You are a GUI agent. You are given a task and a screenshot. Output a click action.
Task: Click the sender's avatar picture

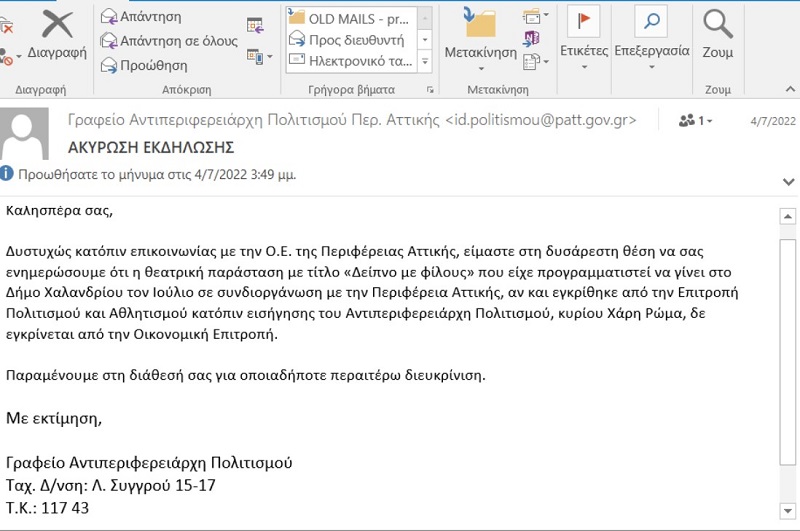coord(28,133)
